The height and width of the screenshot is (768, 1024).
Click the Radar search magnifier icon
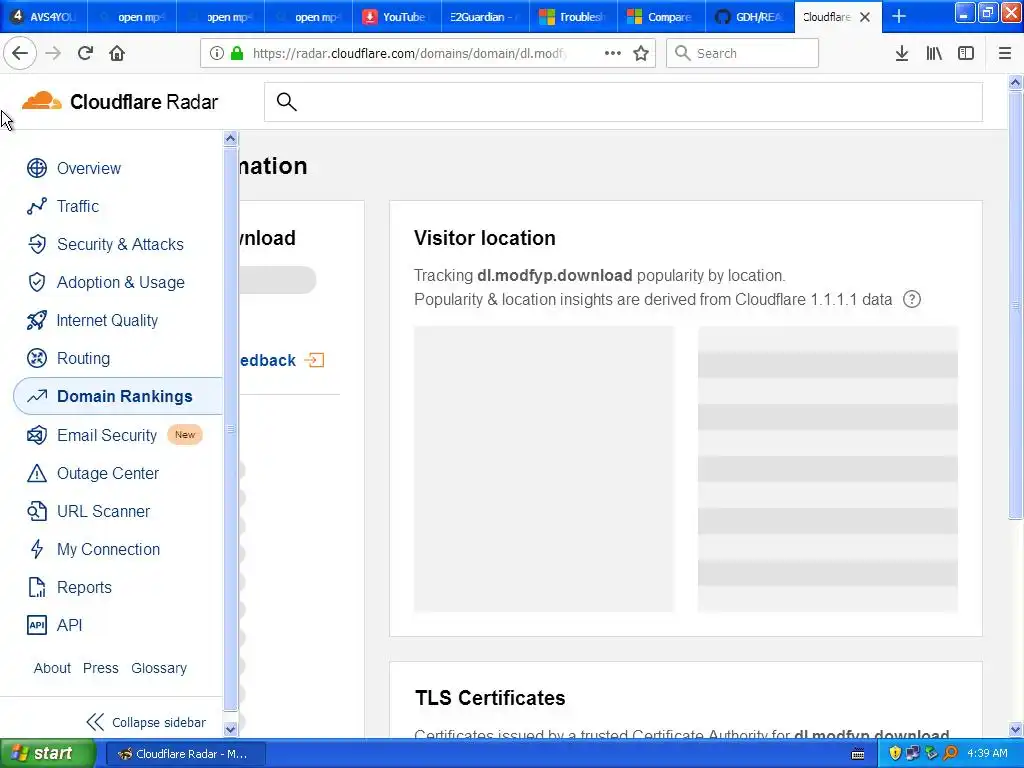[287, 102]
